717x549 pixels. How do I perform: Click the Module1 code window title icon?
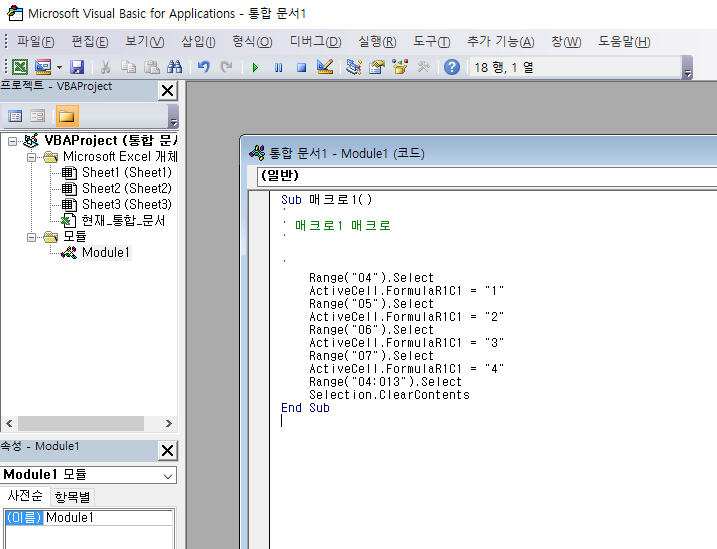point(257,153)
